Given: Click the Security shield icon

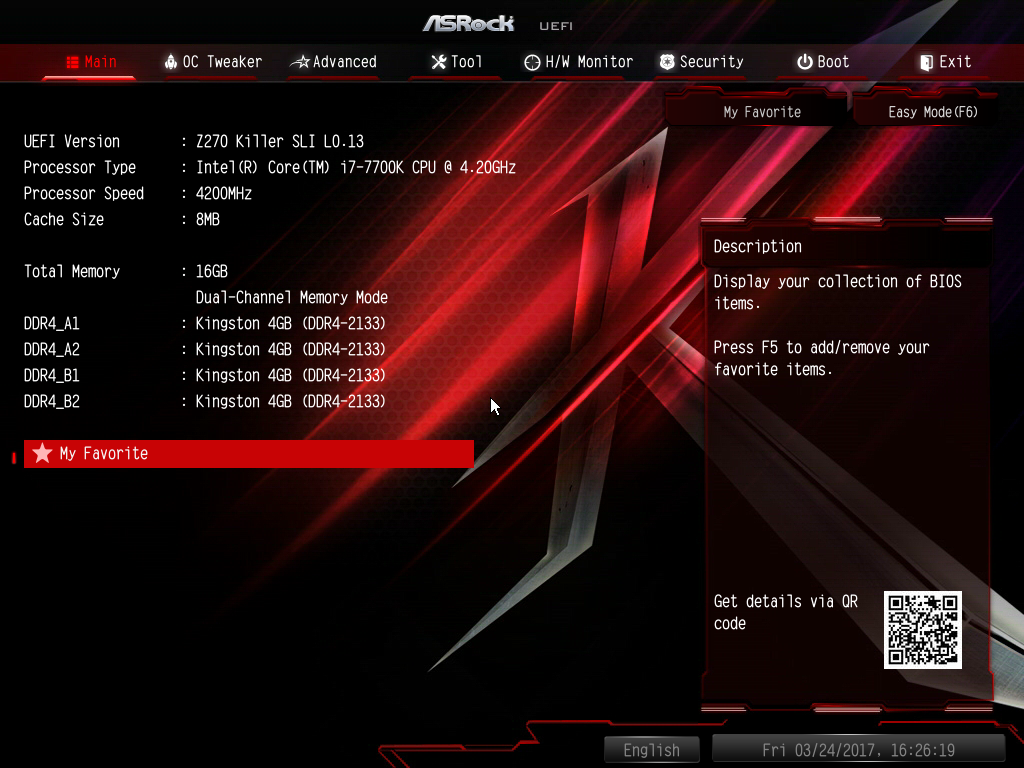Looking at the screenshot, I should pyautogui.click(x=667, y=62).
